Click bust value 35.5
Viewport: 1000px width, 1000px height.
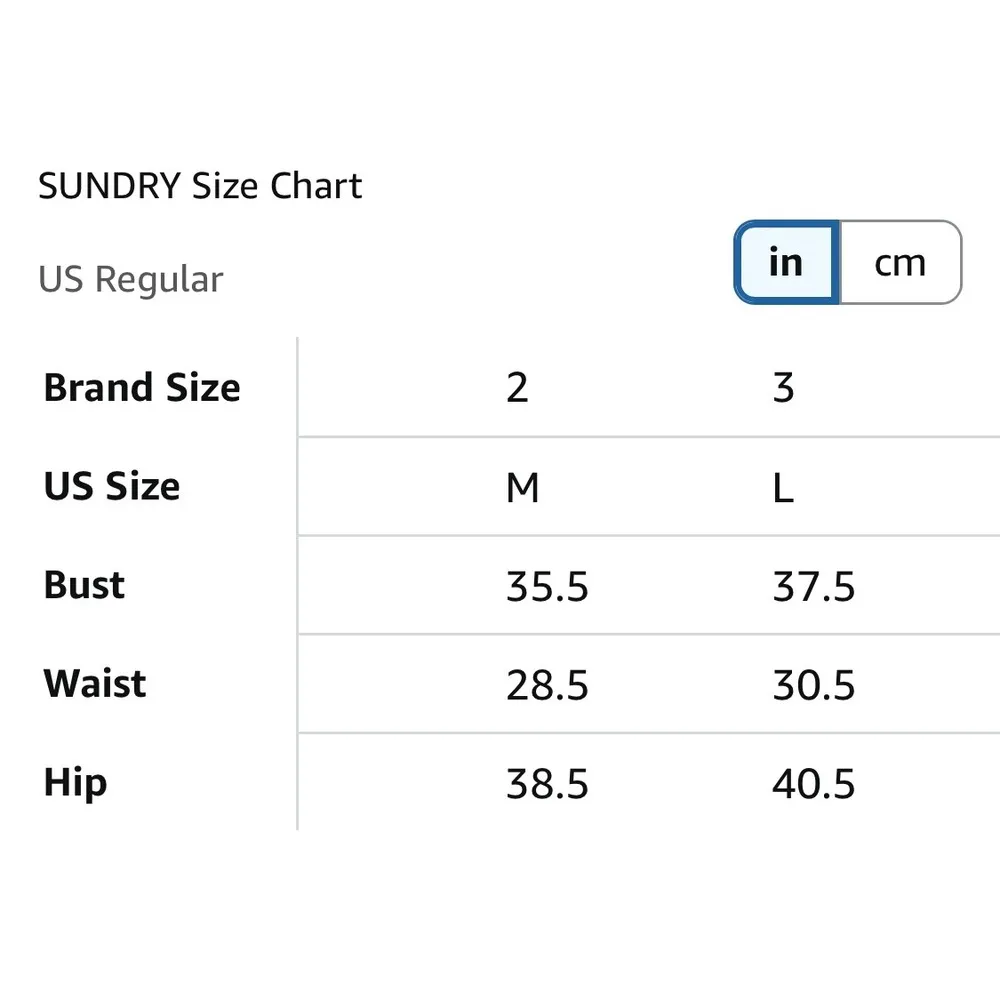point(547,587)
